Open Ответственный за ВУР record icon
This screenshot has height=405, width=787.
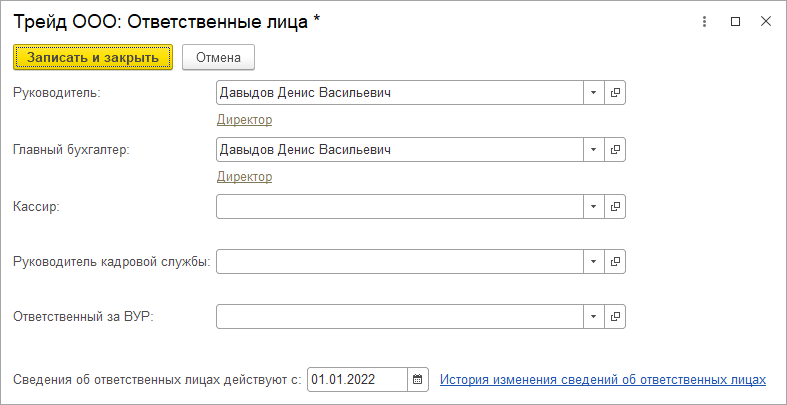(616, 317)
